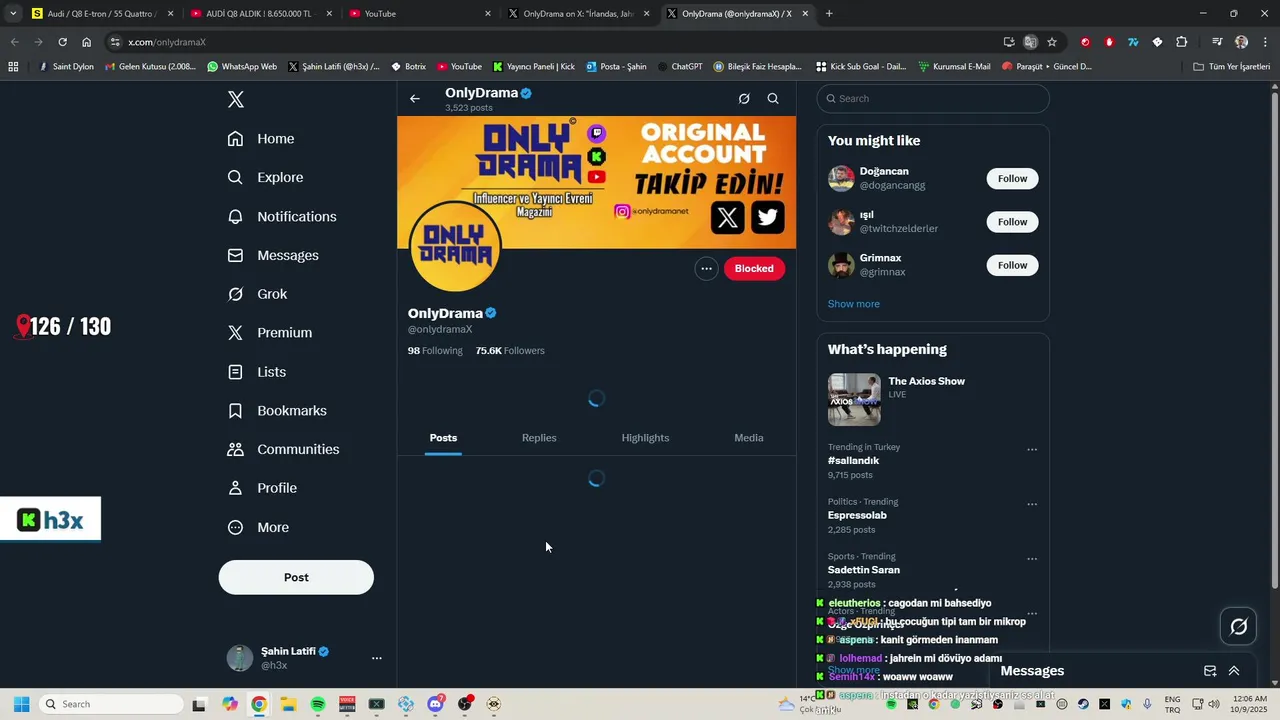Click the floating Grok button

pos(1239,626)
